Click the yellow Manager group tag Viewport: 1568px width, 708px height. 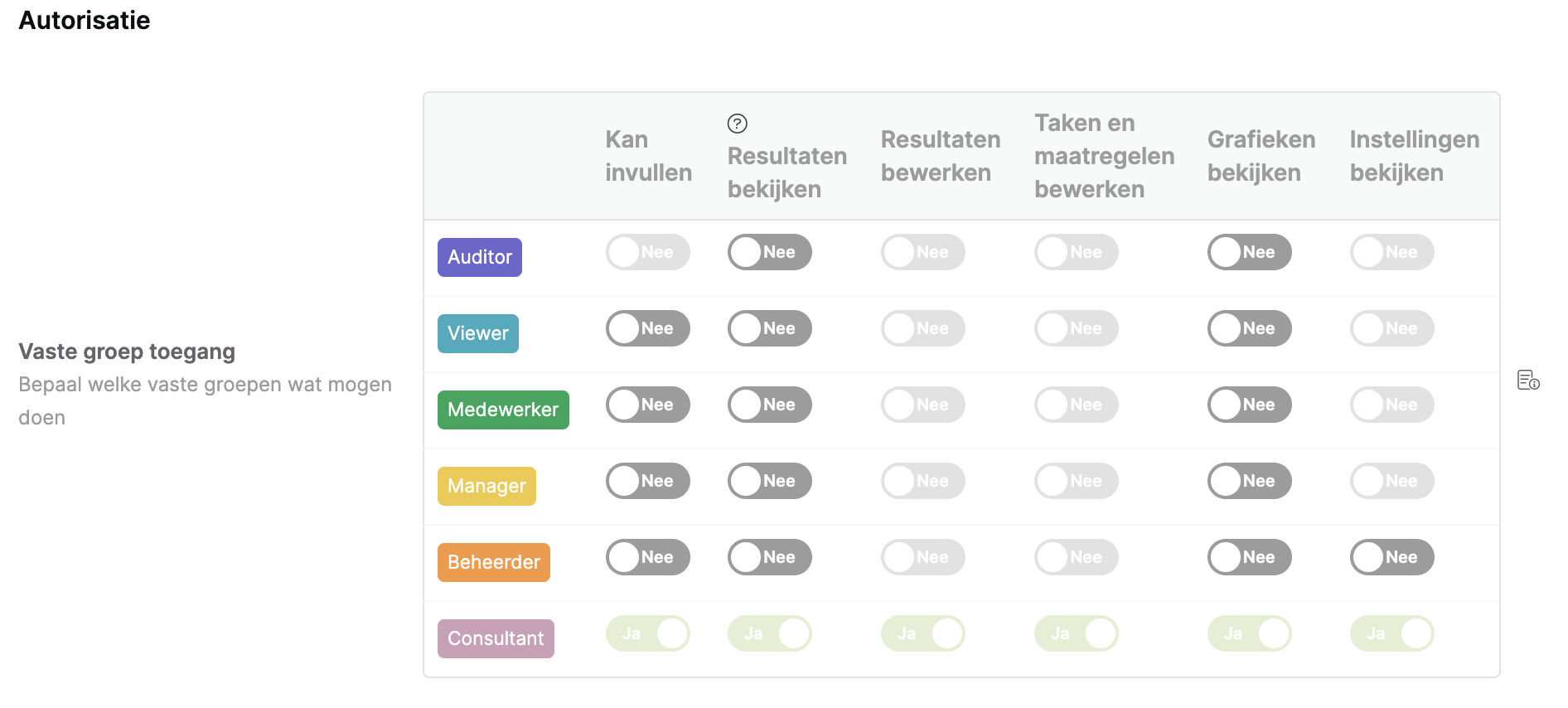pyautogui.click(x=486, y=486)
